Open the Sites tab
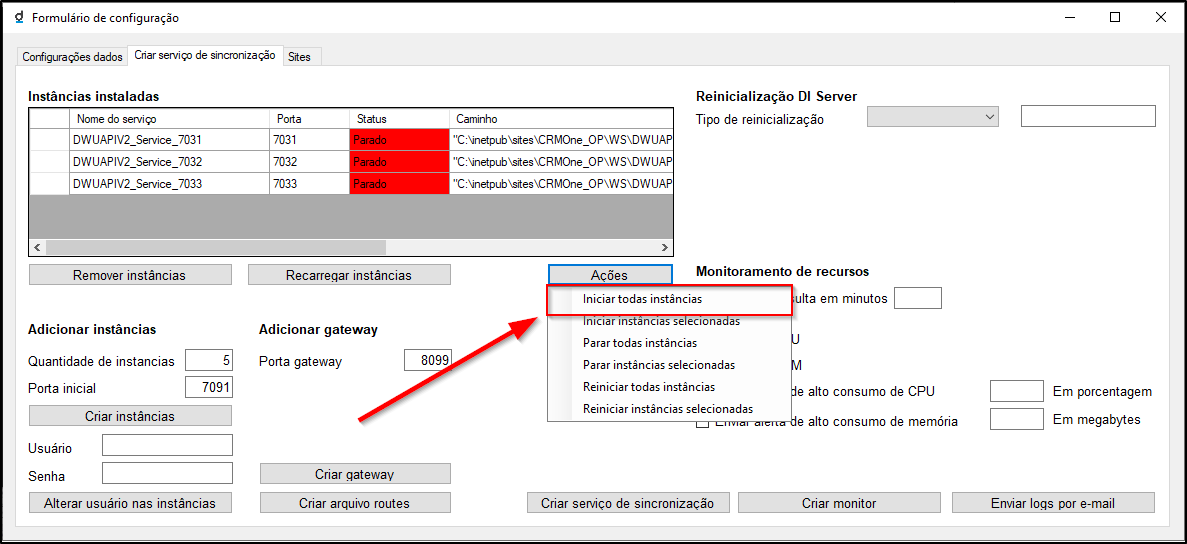1187x544 pixels. coord(299,57)
